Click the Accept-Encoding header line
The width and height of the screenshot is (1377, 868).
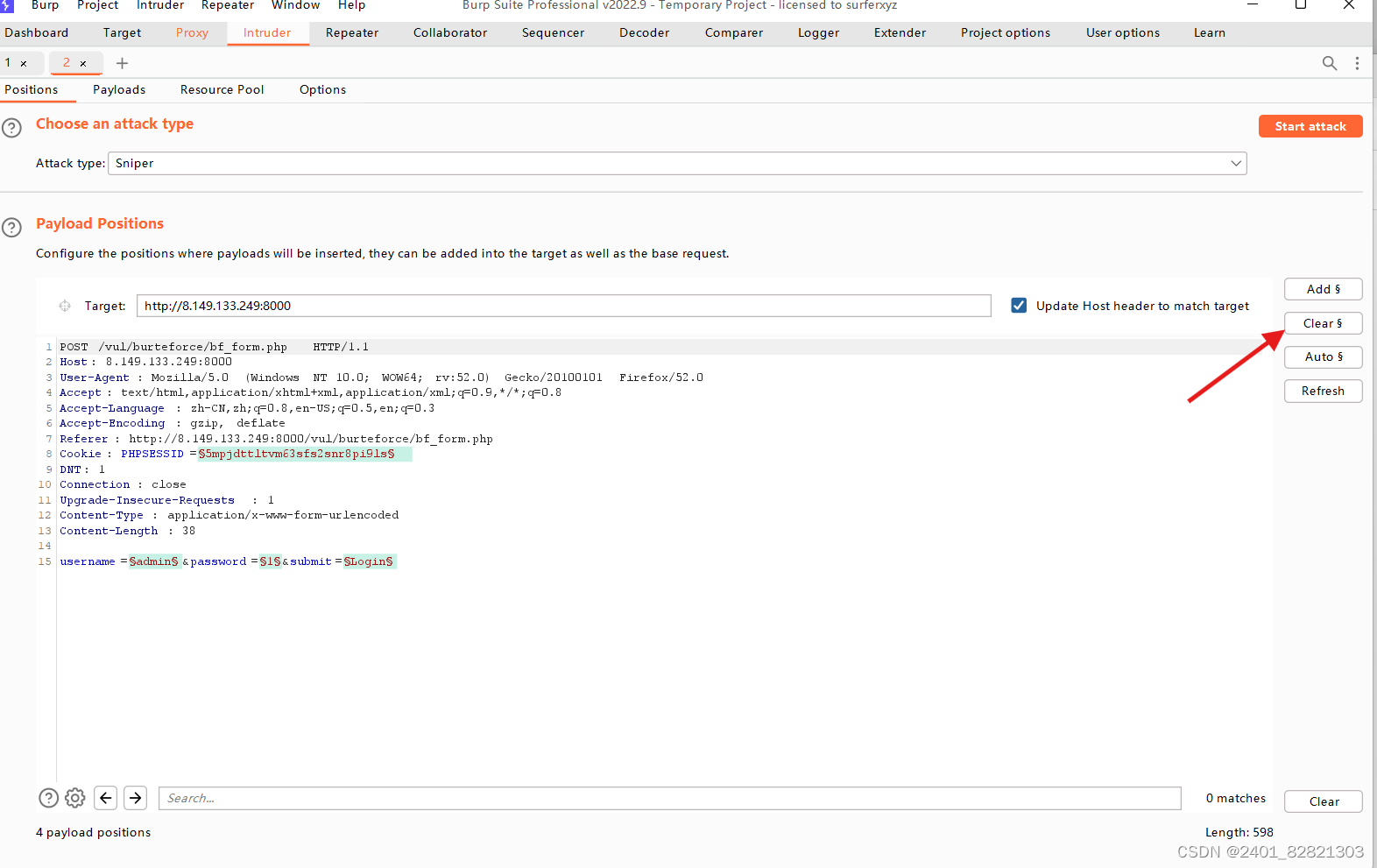[173, 423]
